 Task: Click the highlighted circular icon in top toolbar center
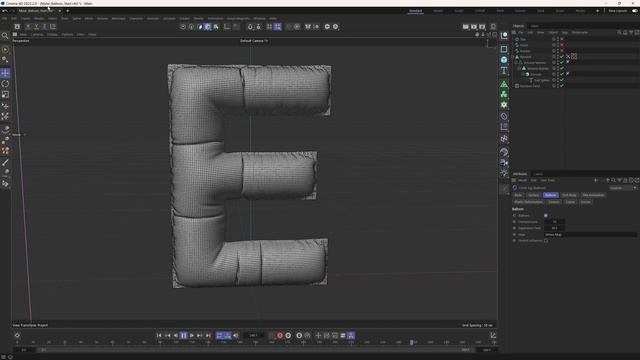pyautogui.click(x=208, y=27)
